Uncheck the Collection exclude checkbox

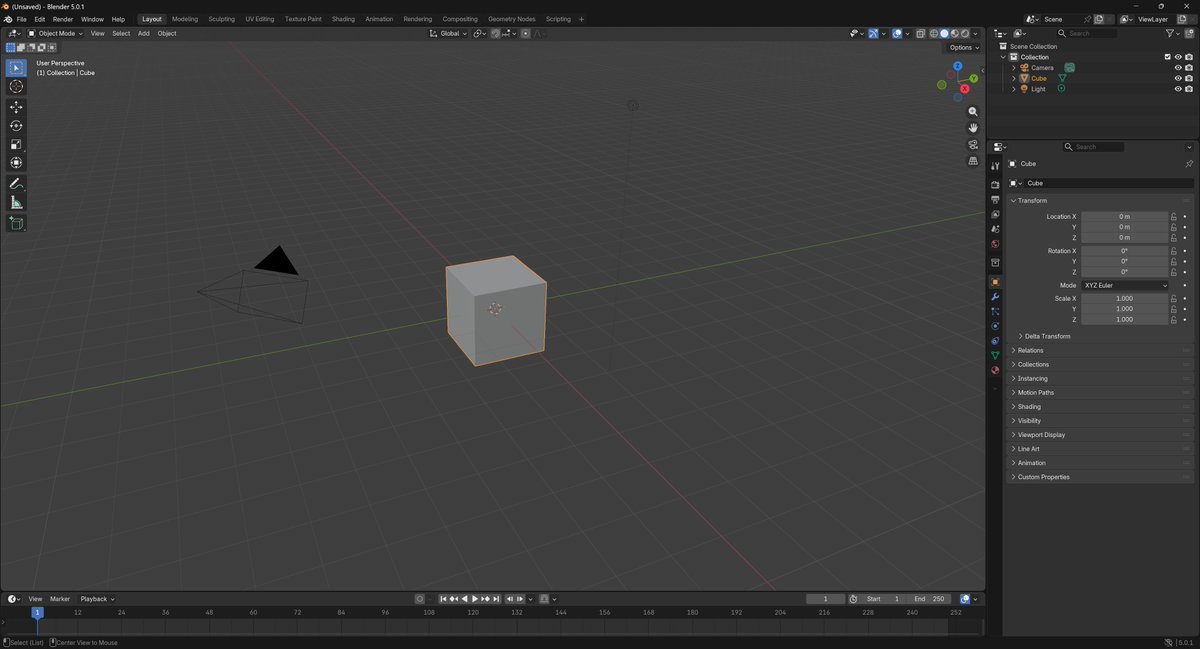click(x=1167, y=57)
